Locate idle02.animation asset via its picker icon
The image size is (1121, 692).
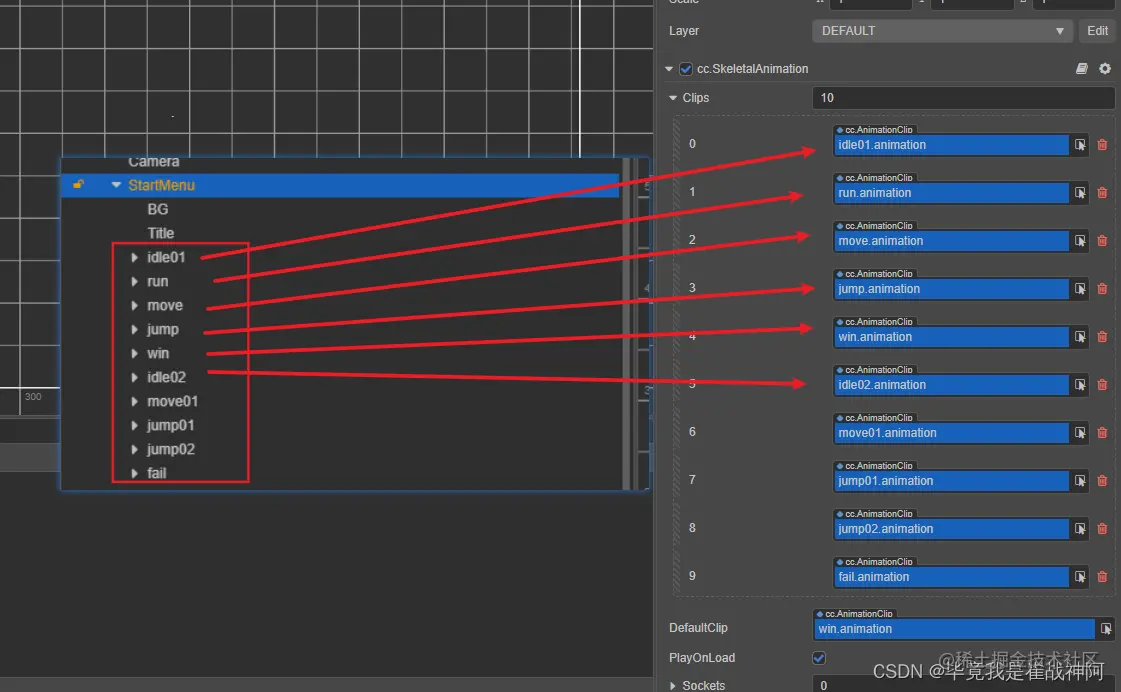pos(1080,385)
